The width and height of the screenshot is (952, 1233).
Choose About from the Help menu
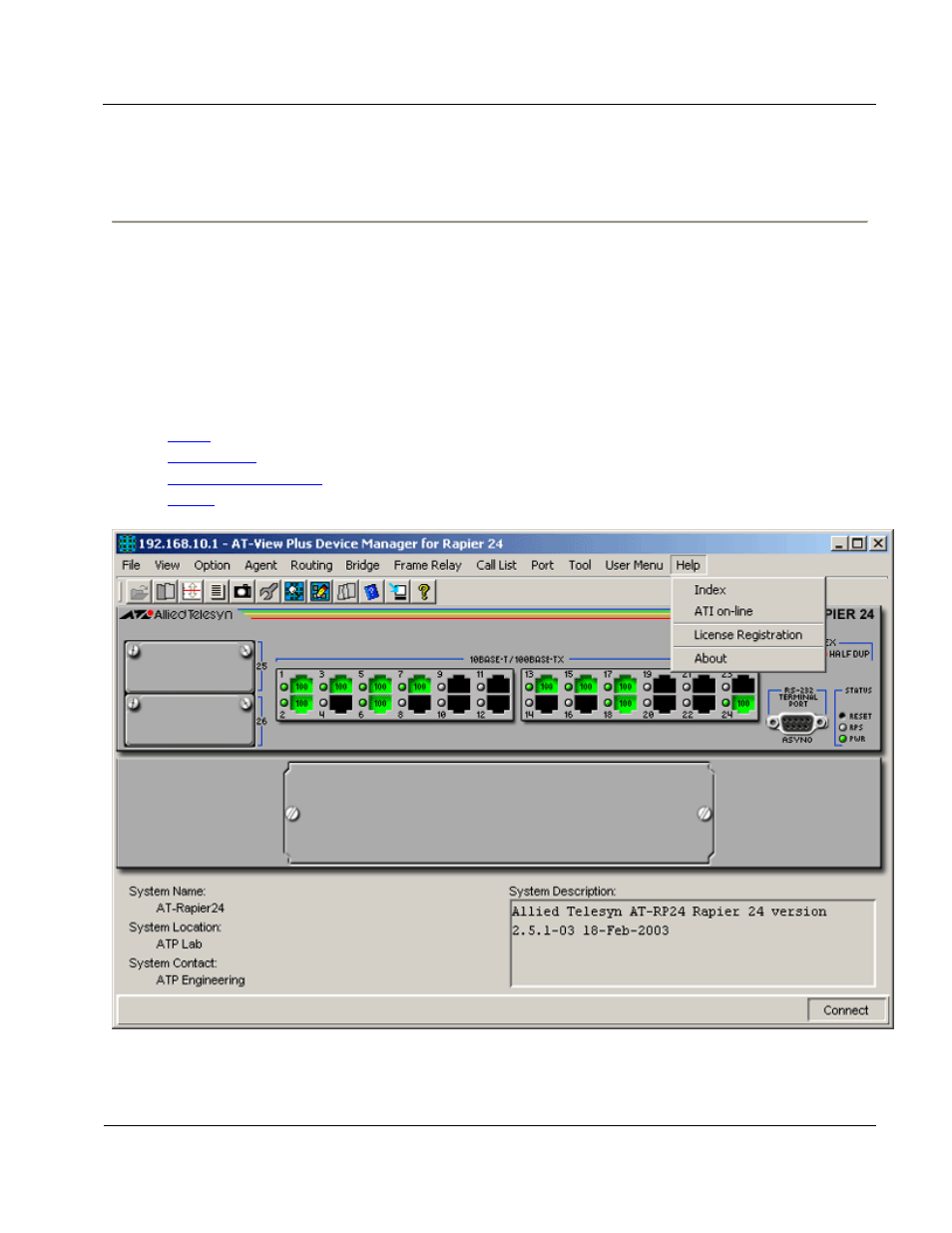coord(748,659)
